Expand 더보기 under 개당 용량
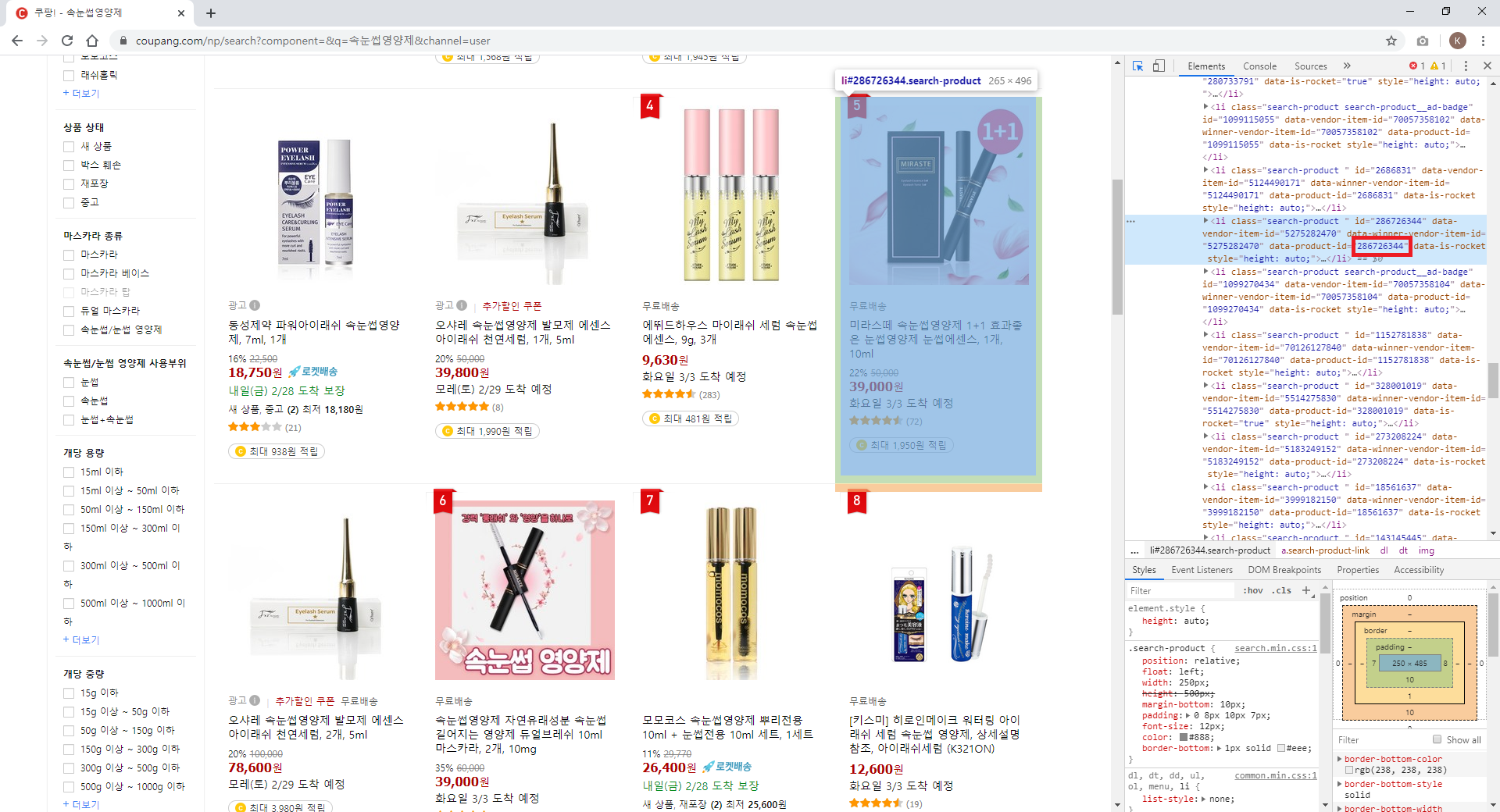Screen dimensions: 1500x812 pyautogui.click(x=81, y=639)
